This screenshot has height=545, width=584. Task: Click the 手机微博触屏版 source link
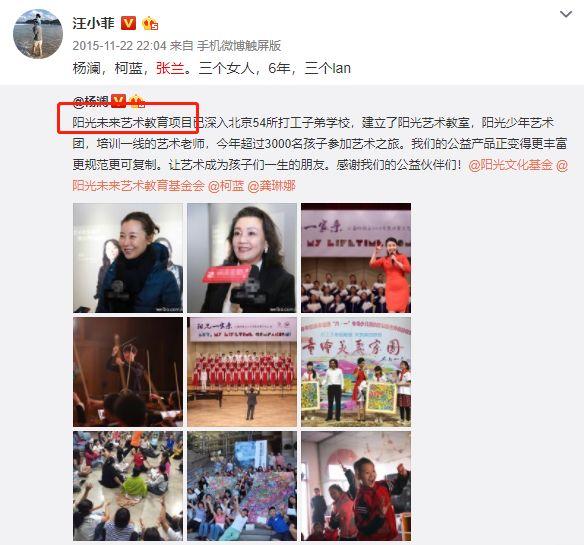[239, 46]
